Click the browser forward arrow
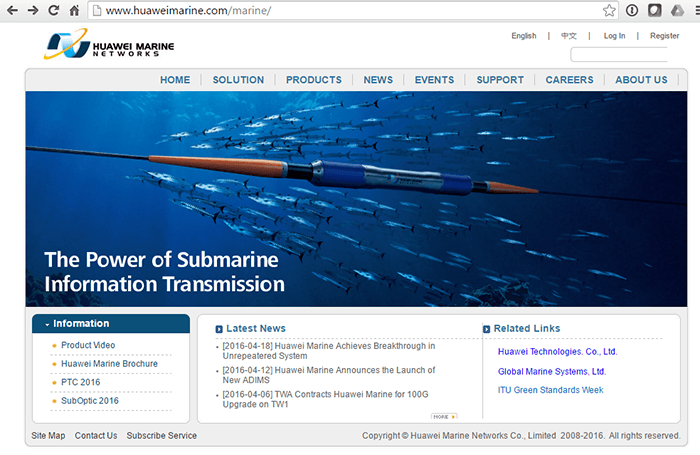The image size is (700, 455). tap(33, 10)
